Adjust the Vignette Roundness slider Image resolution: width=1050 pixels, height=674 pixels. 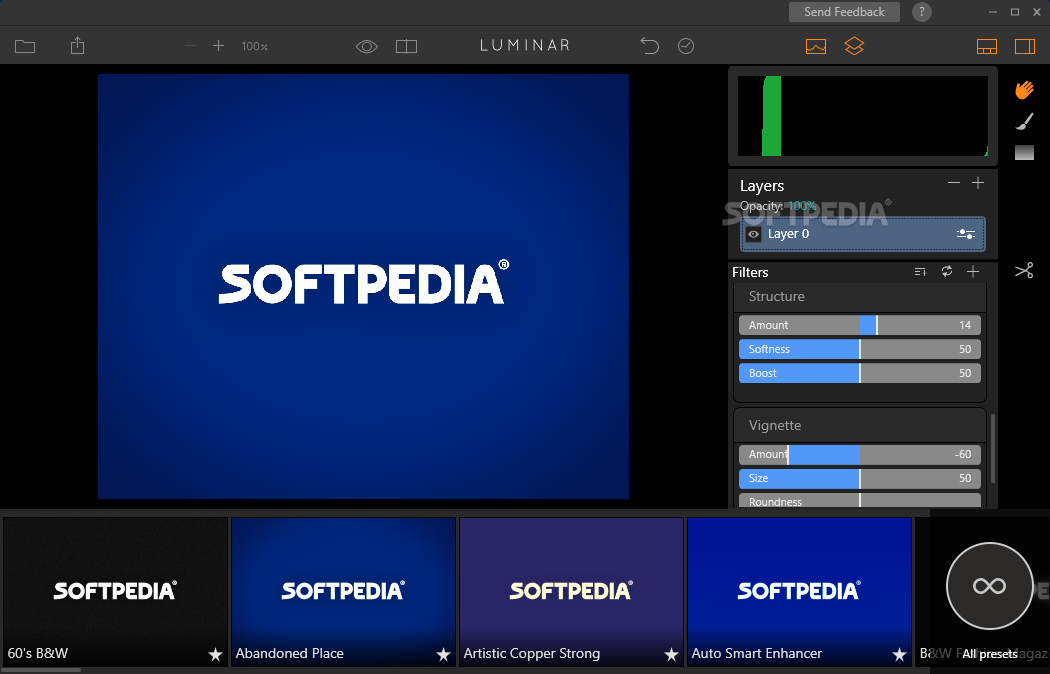point(860,501)
